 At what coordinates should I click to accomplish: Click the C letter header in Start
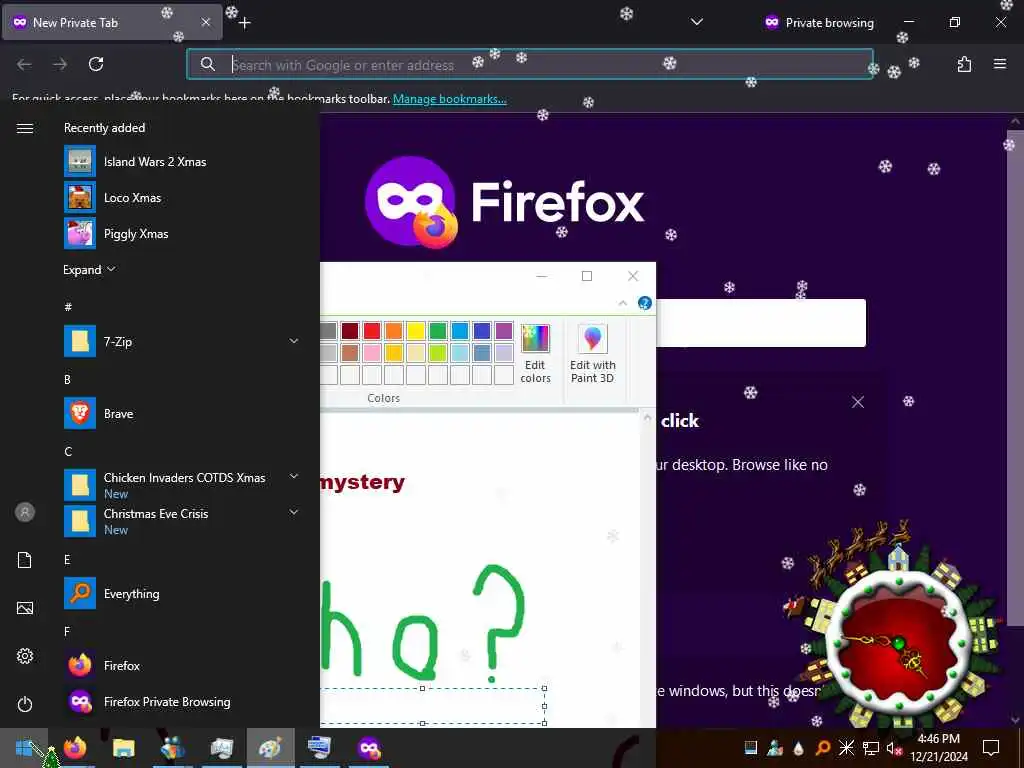click(68, 451)
